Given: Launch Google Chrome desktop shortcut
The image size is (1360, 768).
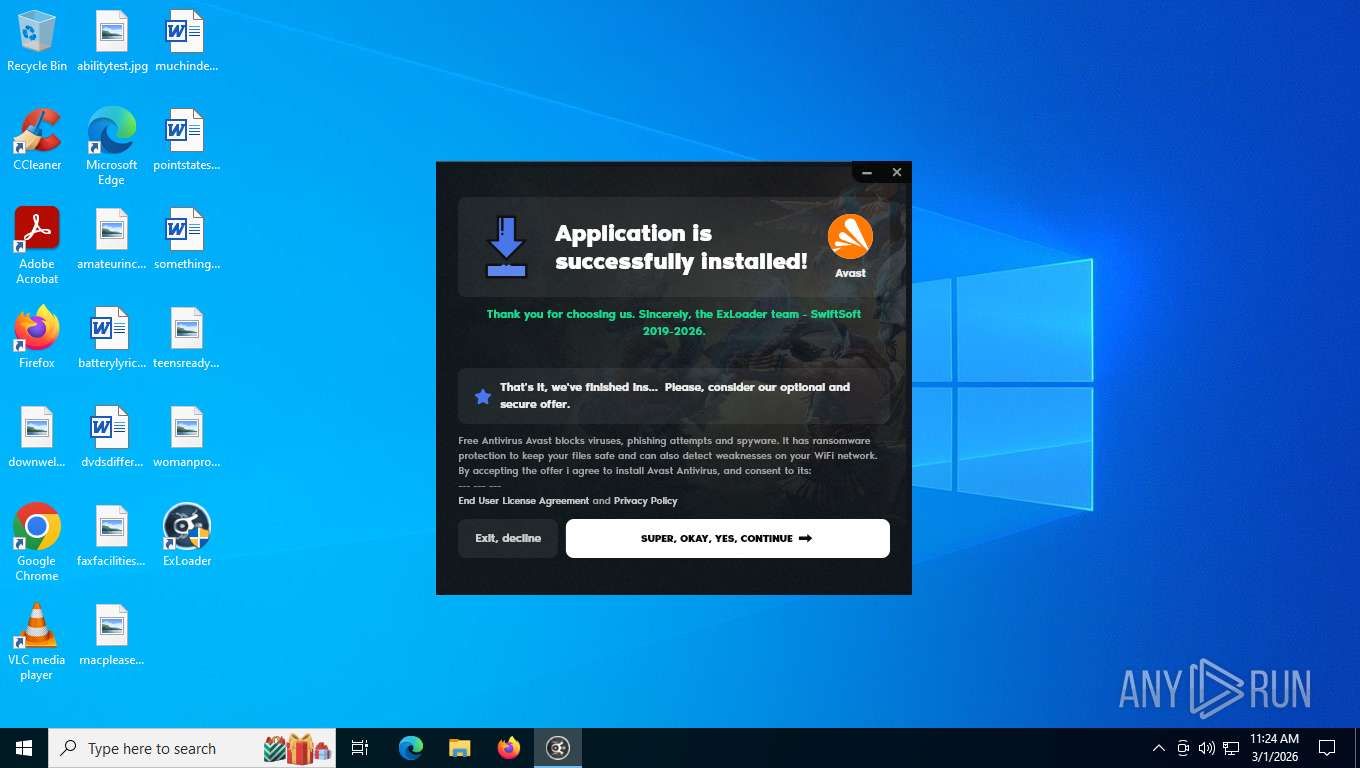Looking at the screenshot, I should (37, 542).
